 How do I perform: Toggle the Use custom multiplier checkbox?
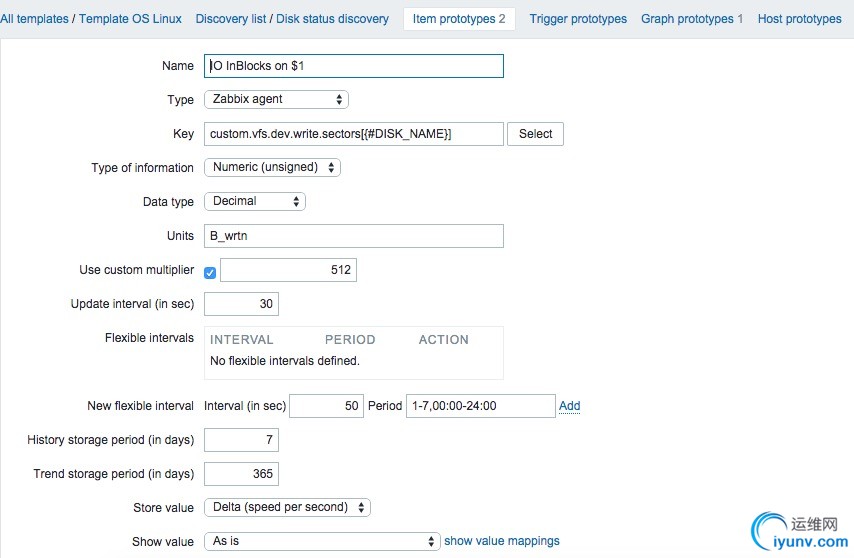210,272
